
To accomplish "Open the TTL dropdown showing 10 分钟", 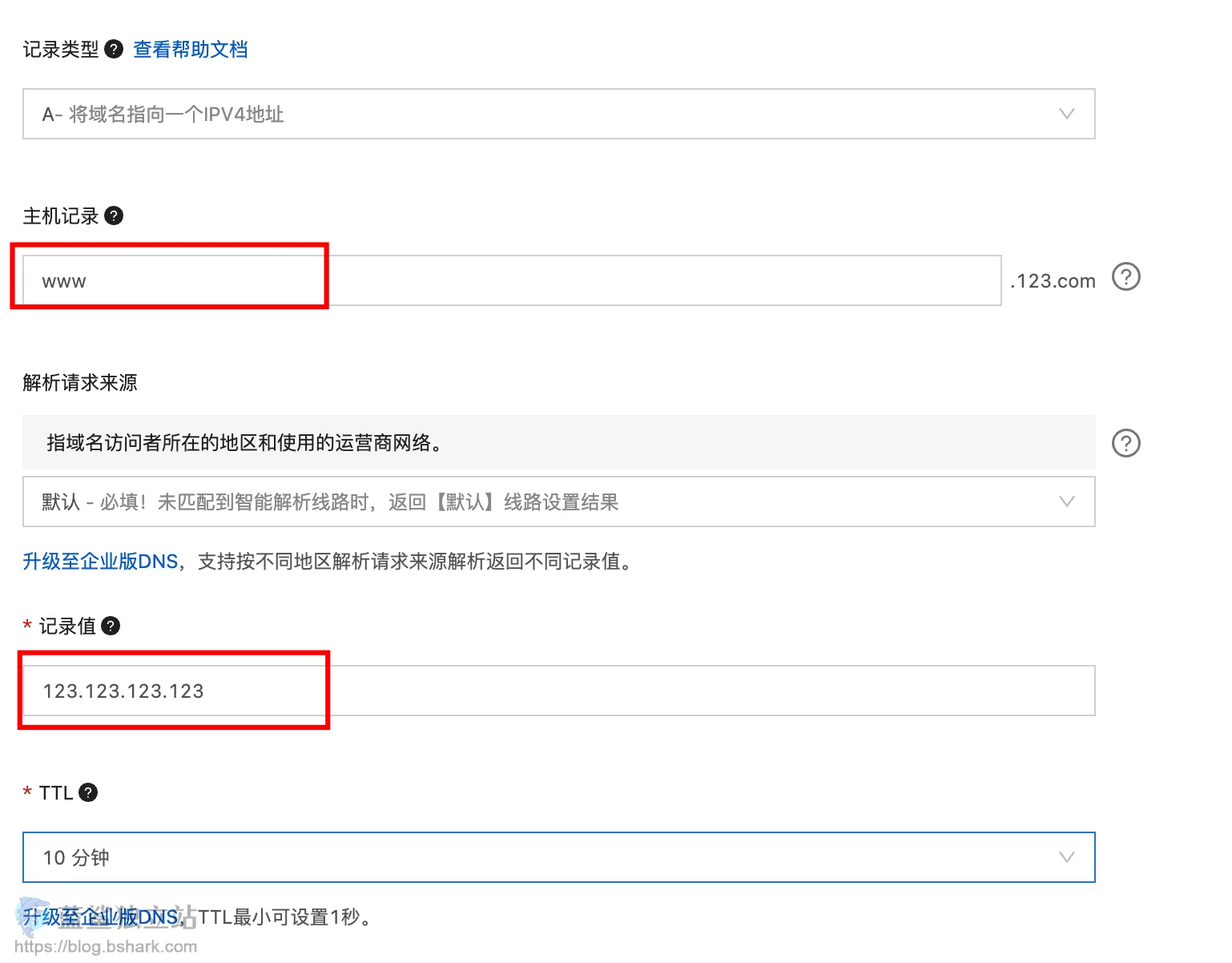I will point(558,857).
